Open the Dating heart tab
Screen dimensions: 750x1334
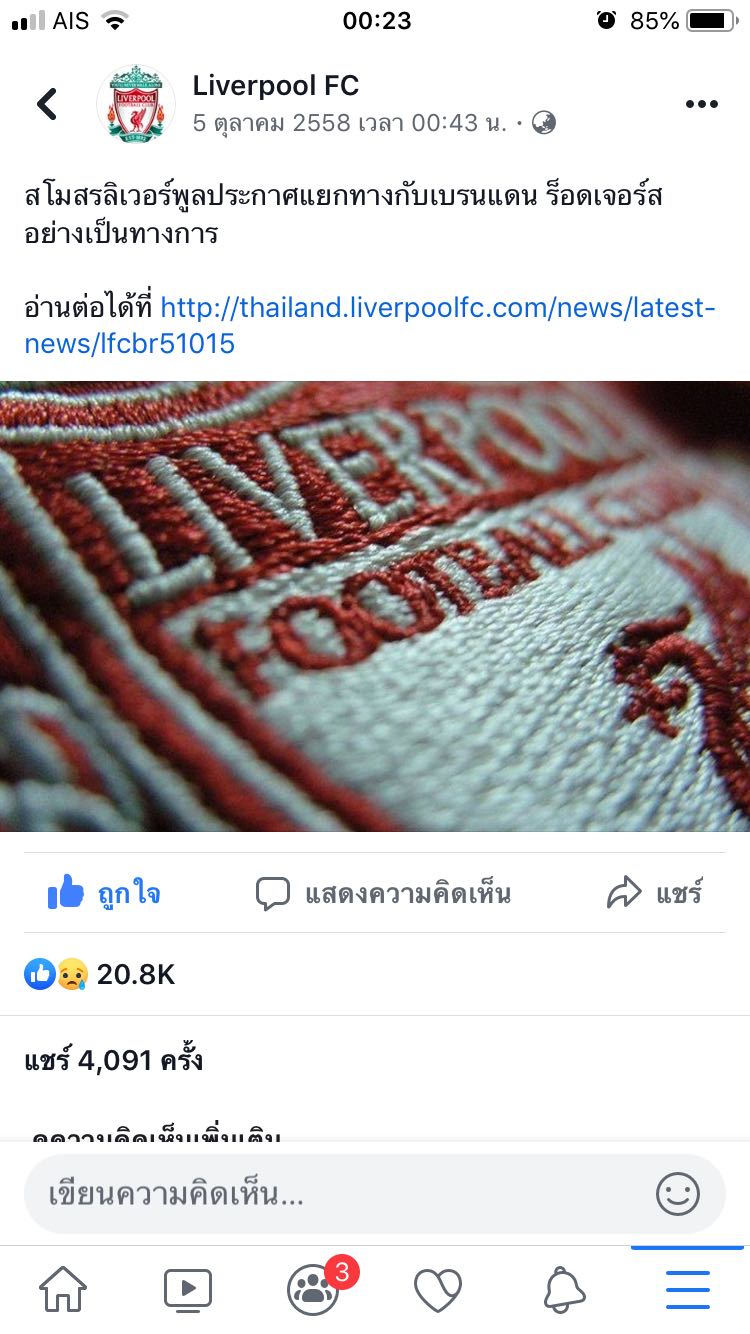(438, 1290)
